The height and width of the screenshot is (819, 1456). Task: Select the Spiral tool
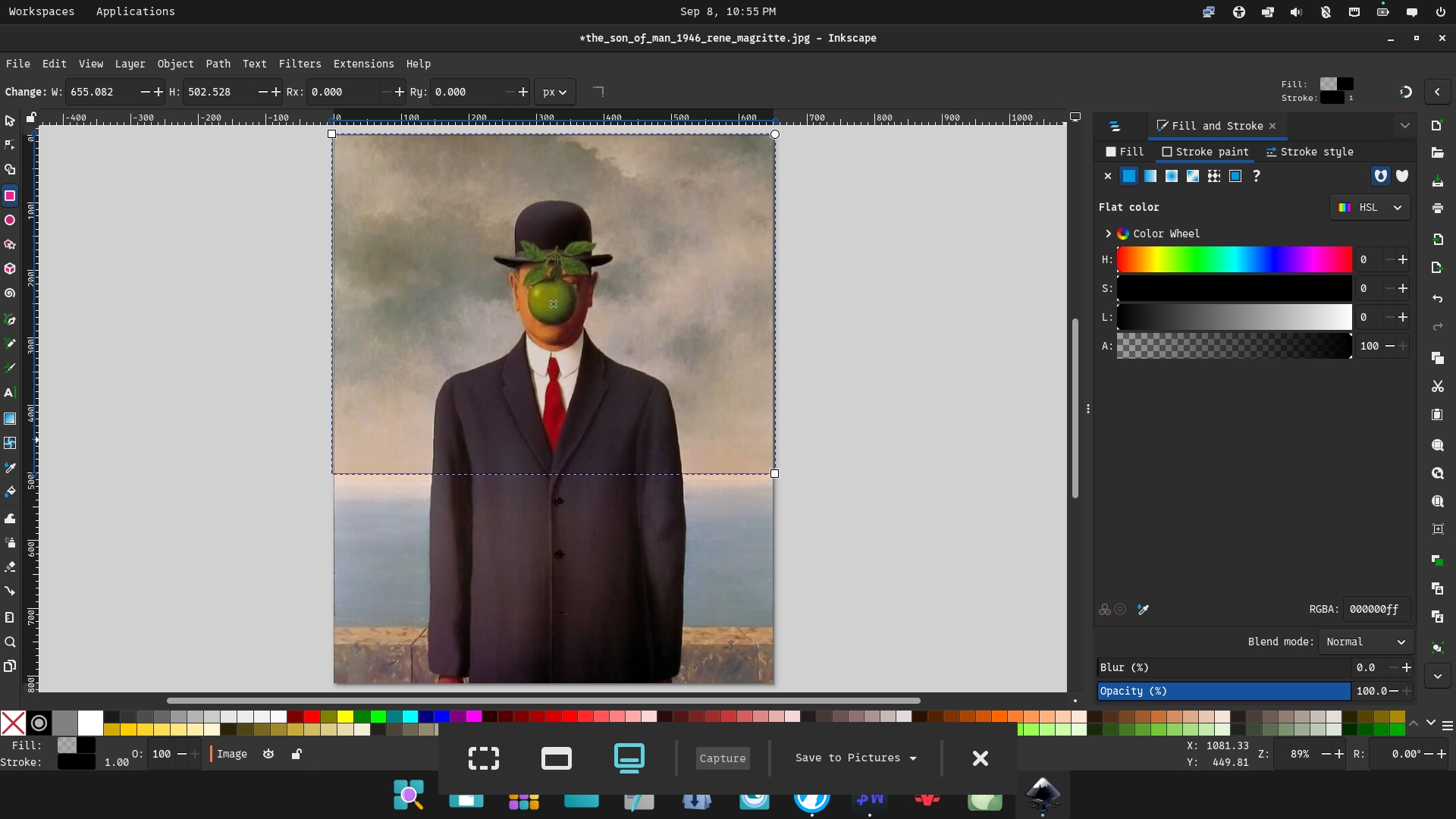coord(10,293)
